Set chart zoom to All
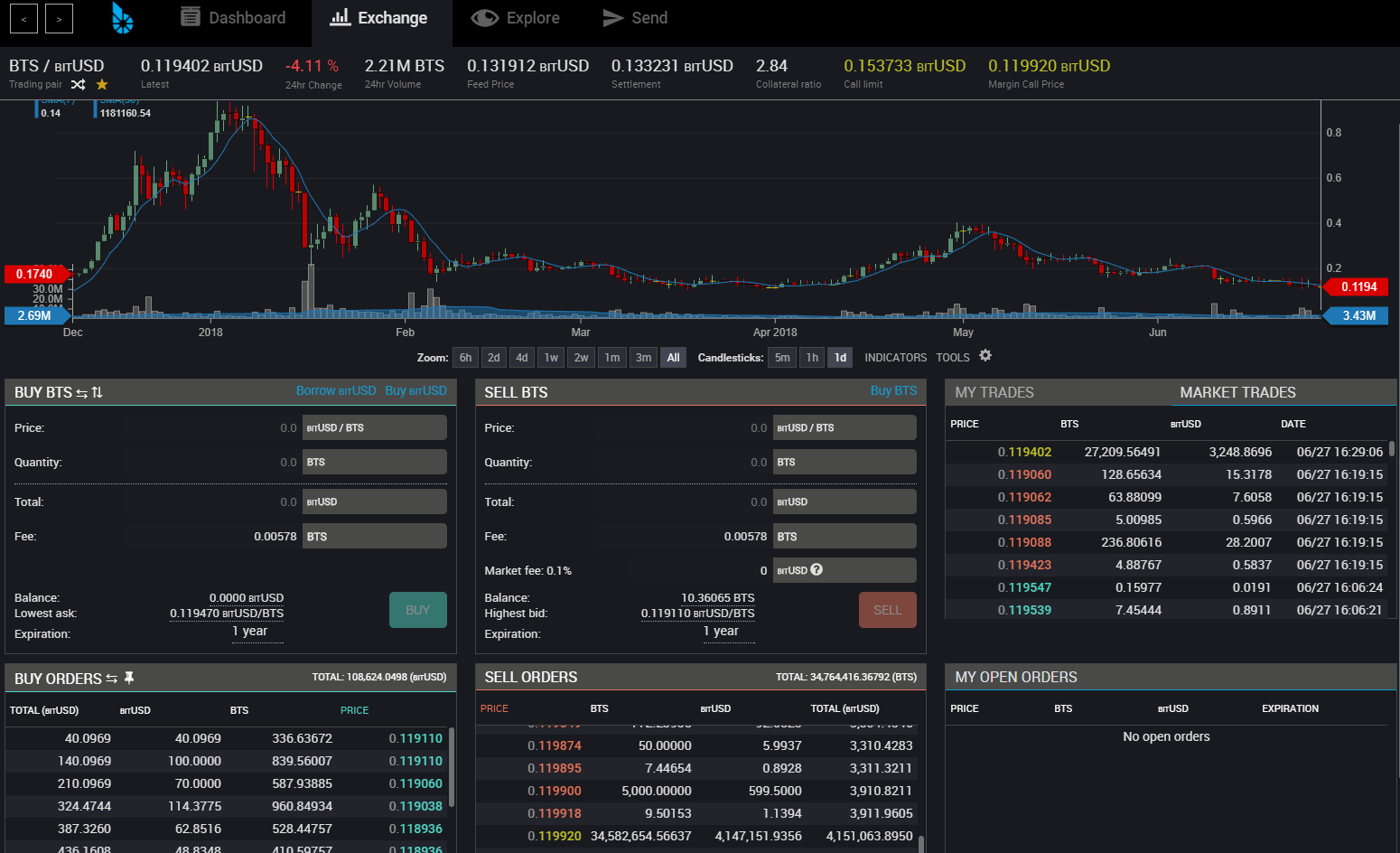Image resolution: width=1400 pixels, height=853 pixels. point(673,358)
